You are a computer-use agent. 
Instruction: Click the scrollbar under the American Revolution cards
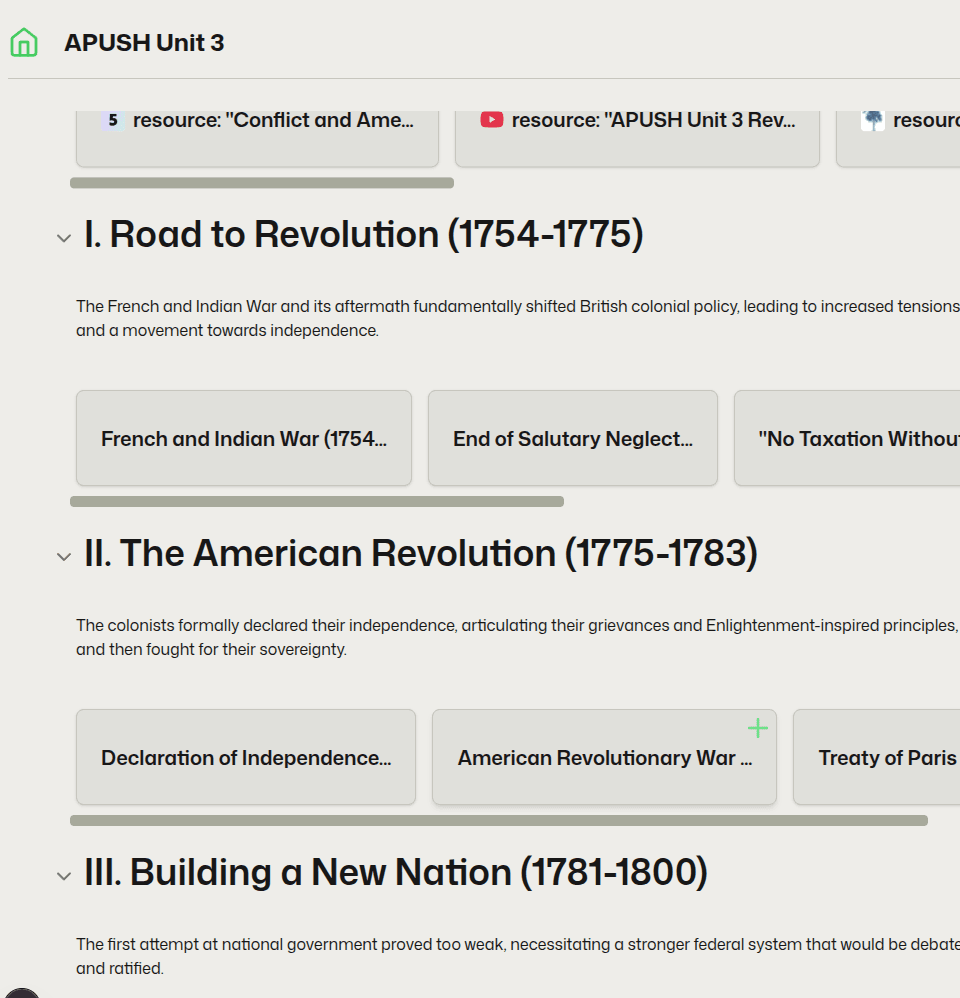coord(500,820)
